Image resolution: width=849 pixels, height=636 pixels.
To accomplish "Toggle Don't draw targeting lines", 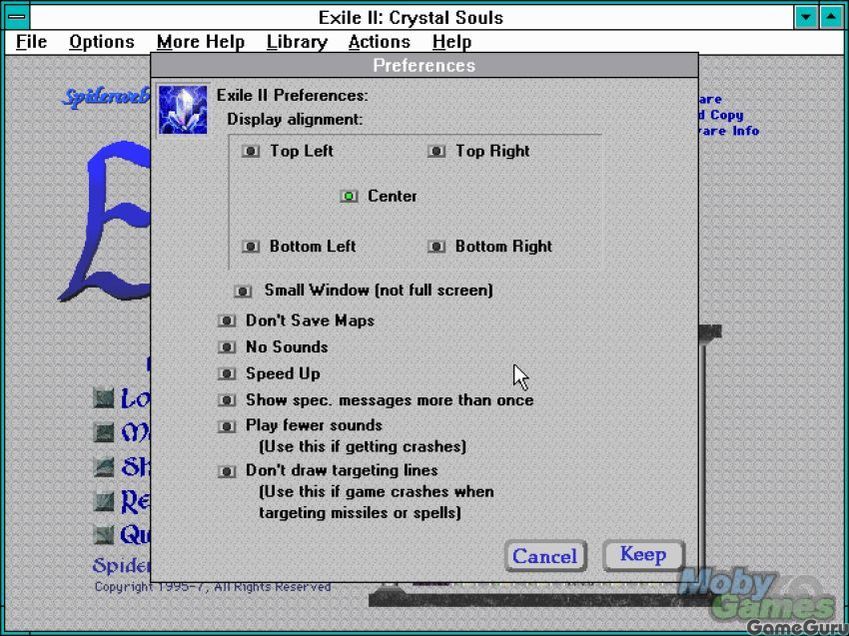I will [x=226, y=471].
